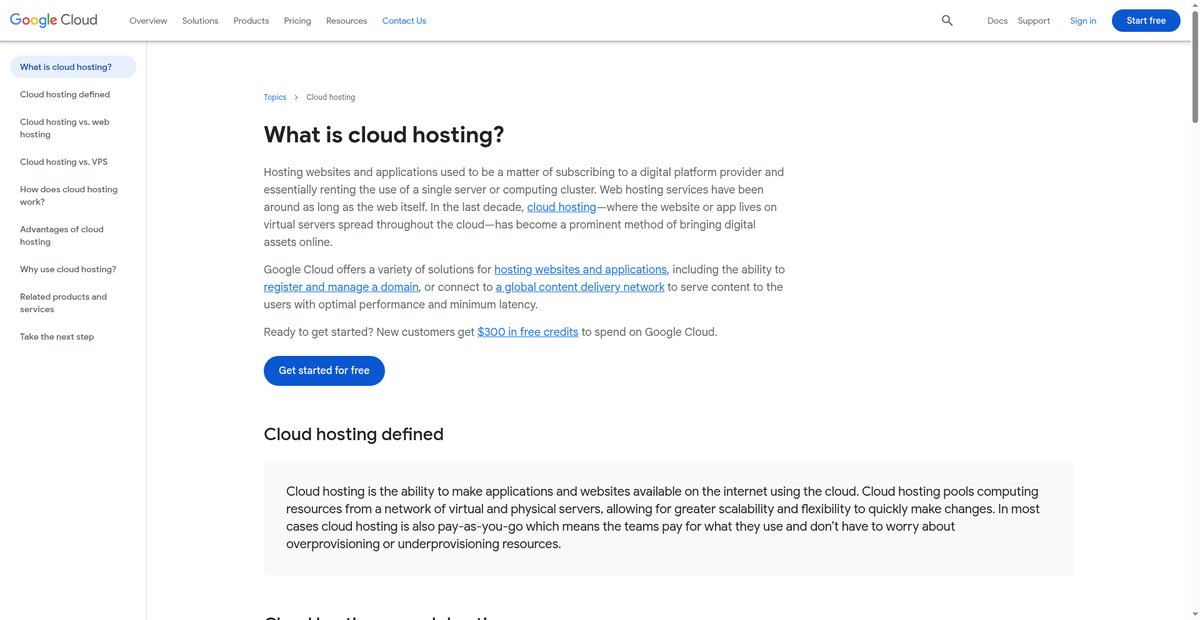Open 'register and manage a domain' link

(x=341, y=287)
